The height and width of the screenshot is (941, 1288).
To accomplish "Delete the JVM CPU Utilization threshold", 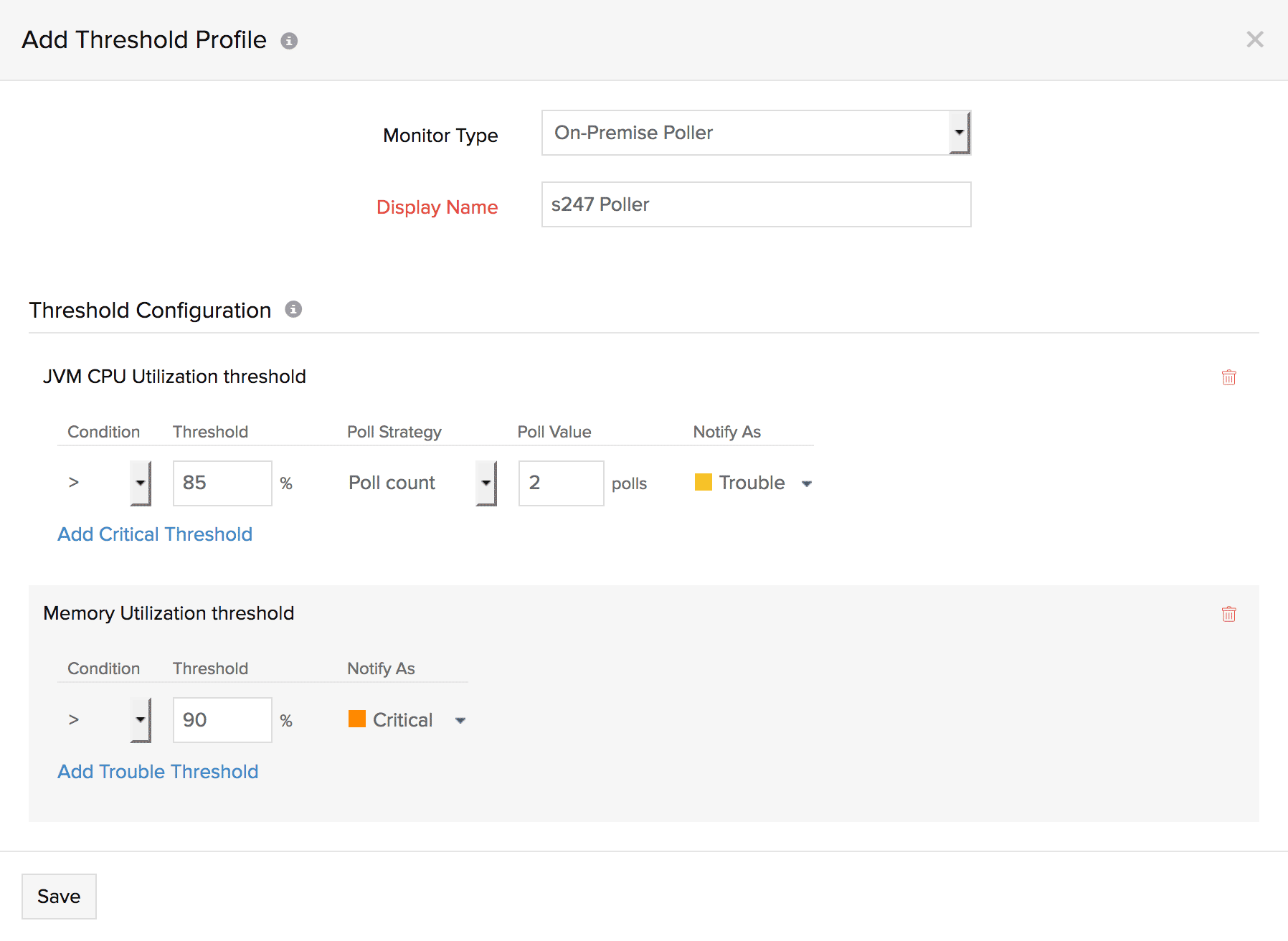I will point(1228,377).
